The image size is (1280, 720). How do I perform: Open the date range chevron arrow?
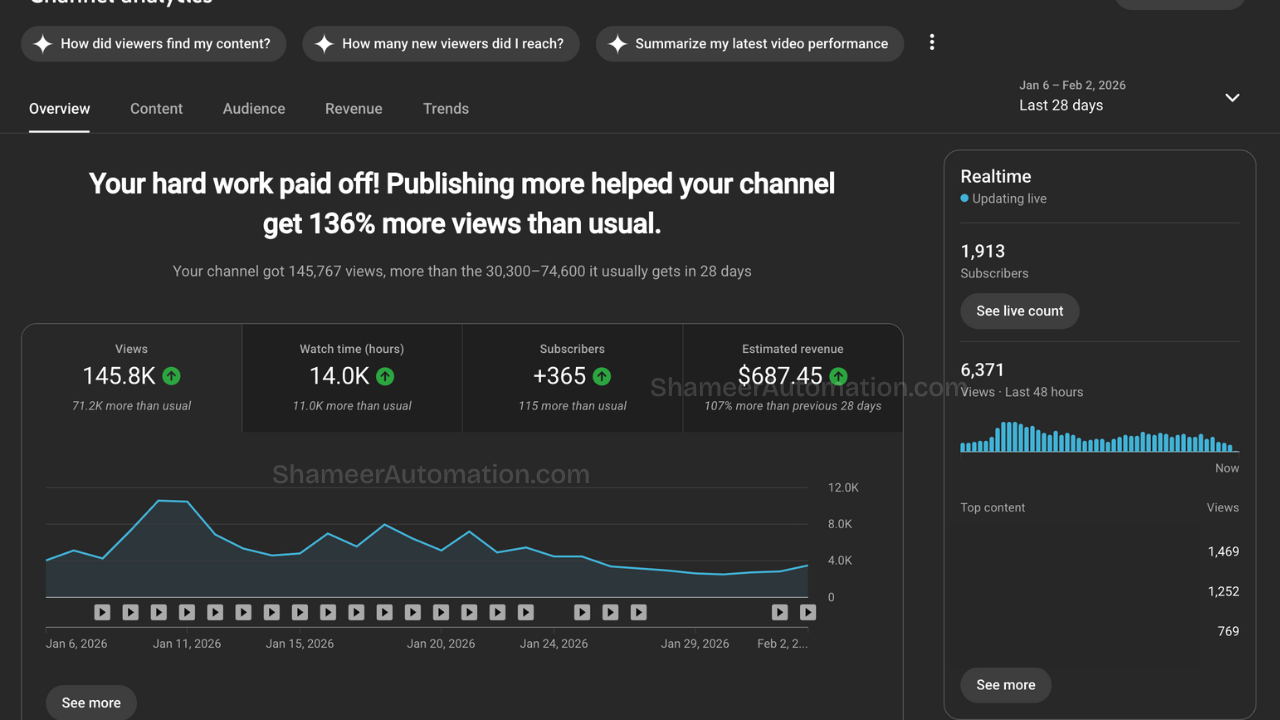[x=1232, y=97]
